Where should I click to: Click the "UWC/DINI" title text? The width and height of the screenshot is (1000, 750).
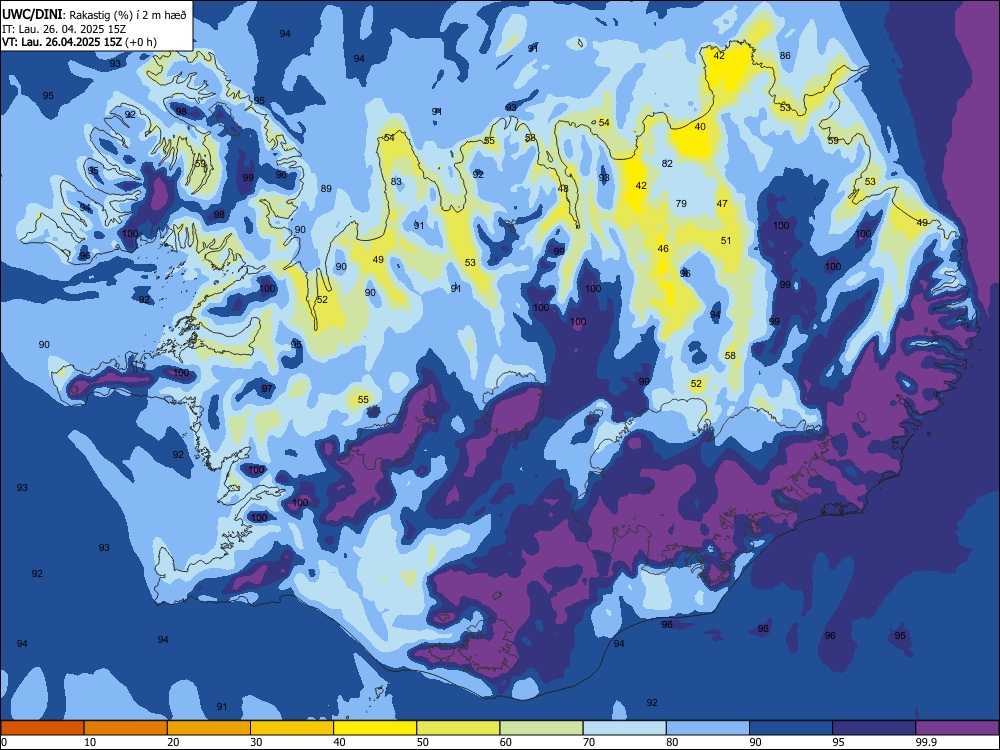click(x=32, y=15)
